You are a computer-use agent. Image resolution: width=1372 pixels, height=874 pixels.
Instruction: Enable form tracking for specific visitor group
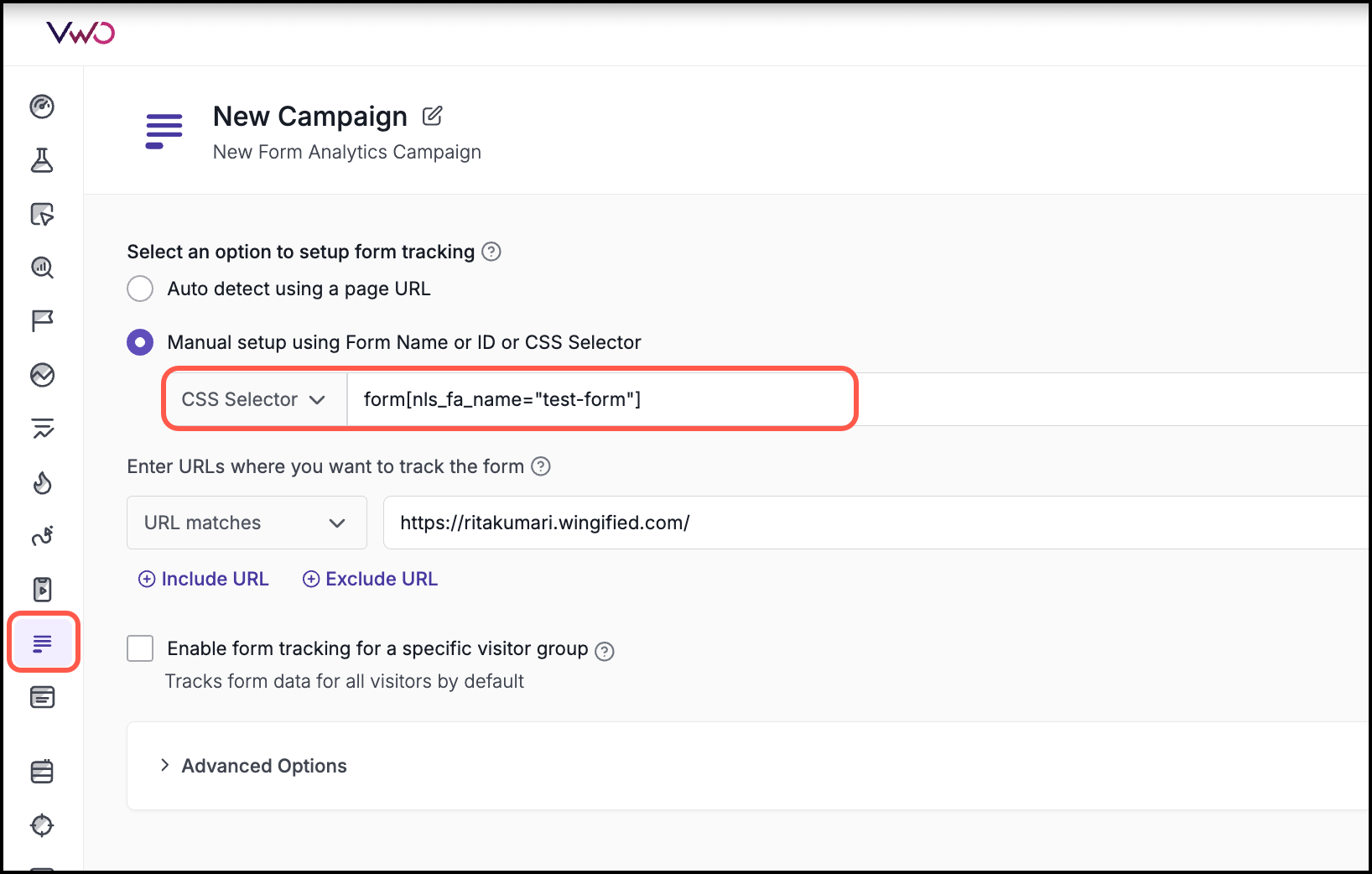pos(140,648)
